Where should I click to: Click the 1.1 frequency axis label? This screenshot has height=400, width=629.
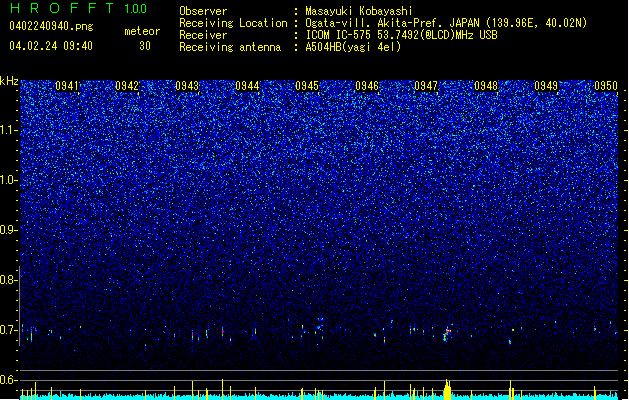click(x=9, y=130)
